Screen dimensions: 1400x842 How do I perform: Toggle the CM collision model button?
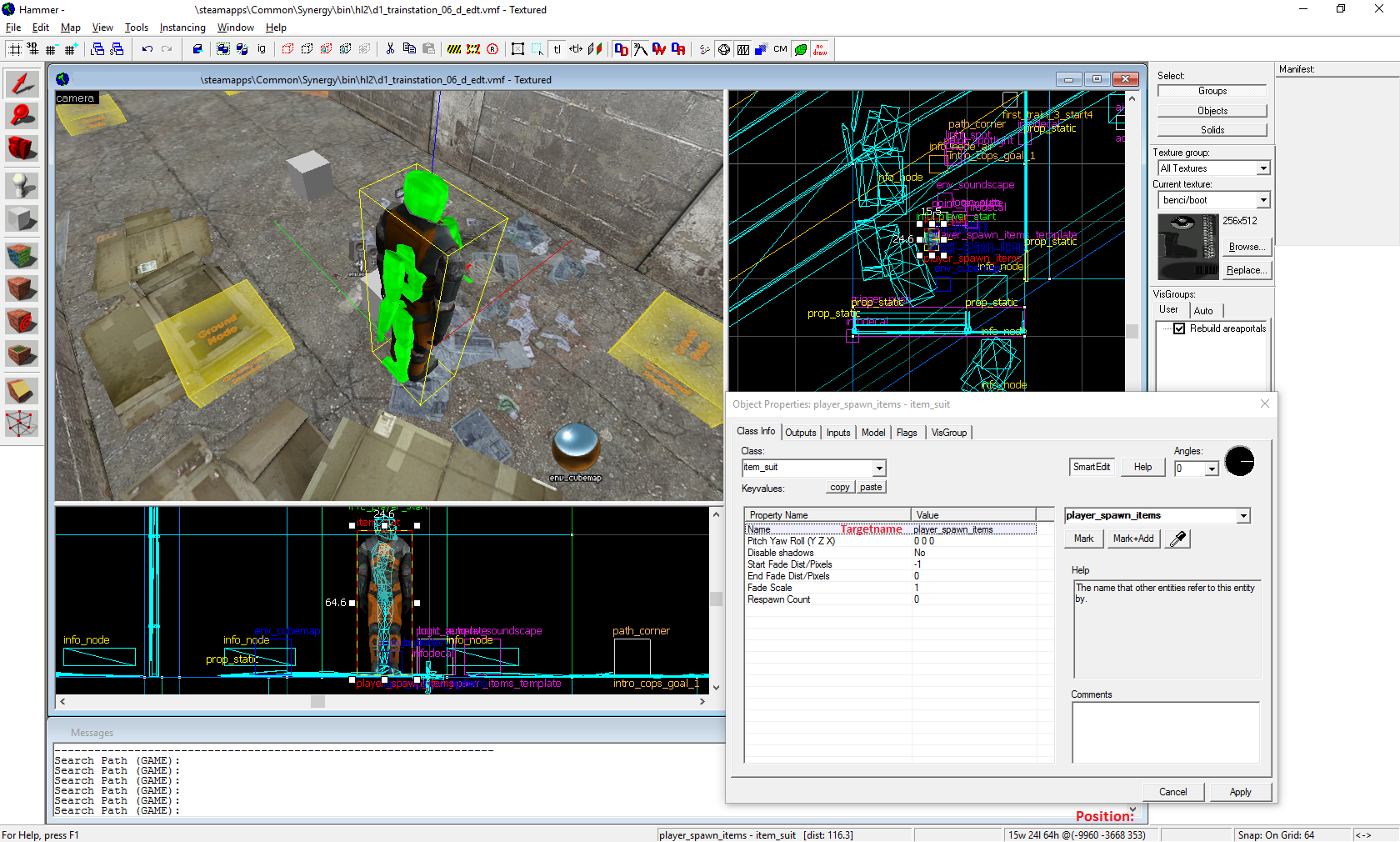tap(780, 49)
